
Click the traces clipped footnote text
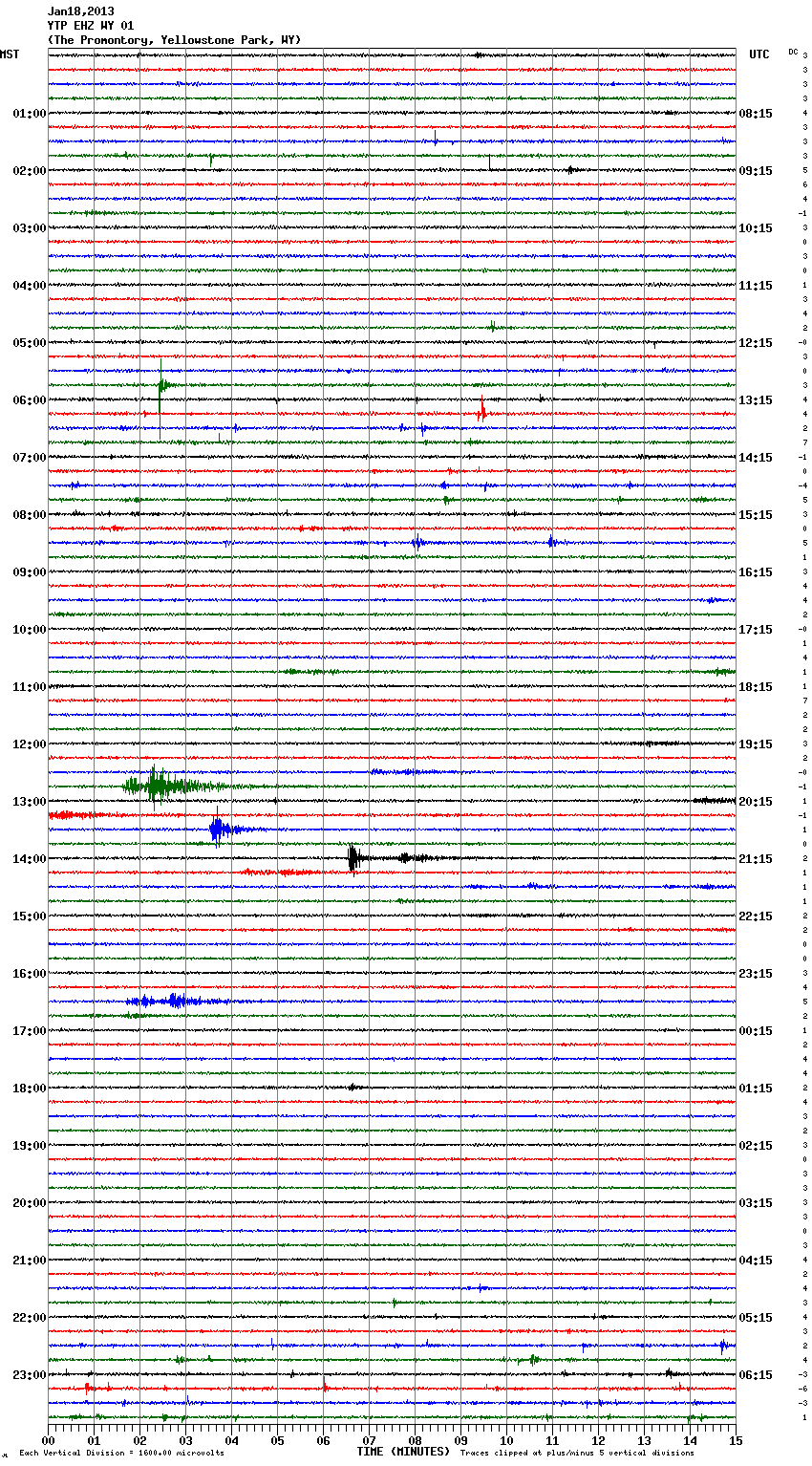pyautogui.click(x=577, y=1453)
